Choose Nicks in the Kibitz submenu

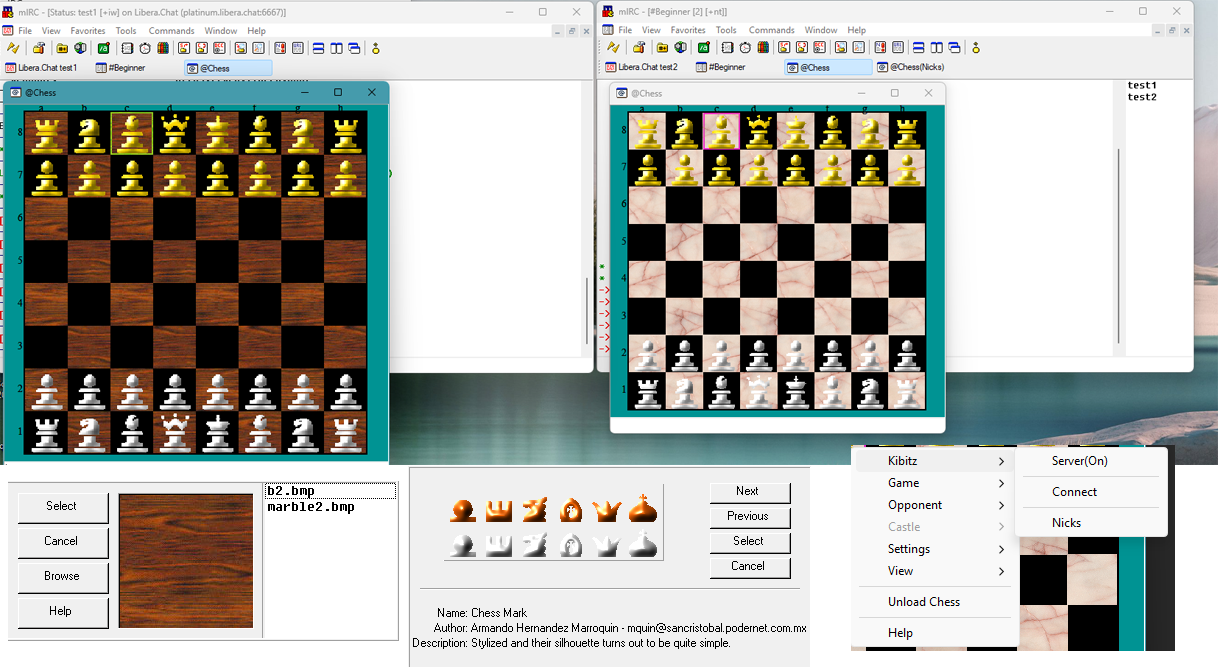pyautogui.click(x=1091, y=523)
